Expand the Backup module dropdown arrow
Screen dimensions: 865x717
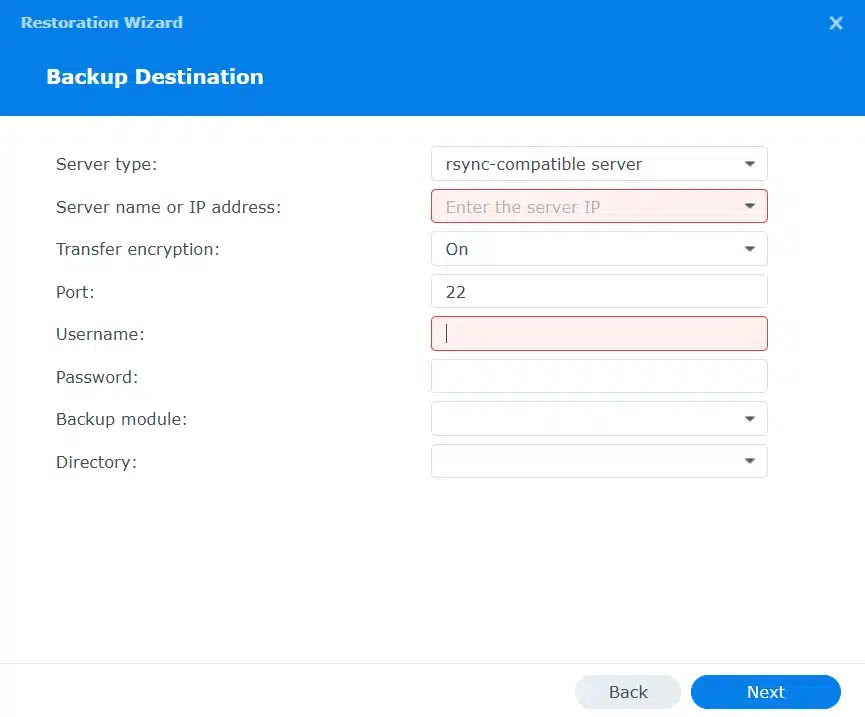click(749, 419)
